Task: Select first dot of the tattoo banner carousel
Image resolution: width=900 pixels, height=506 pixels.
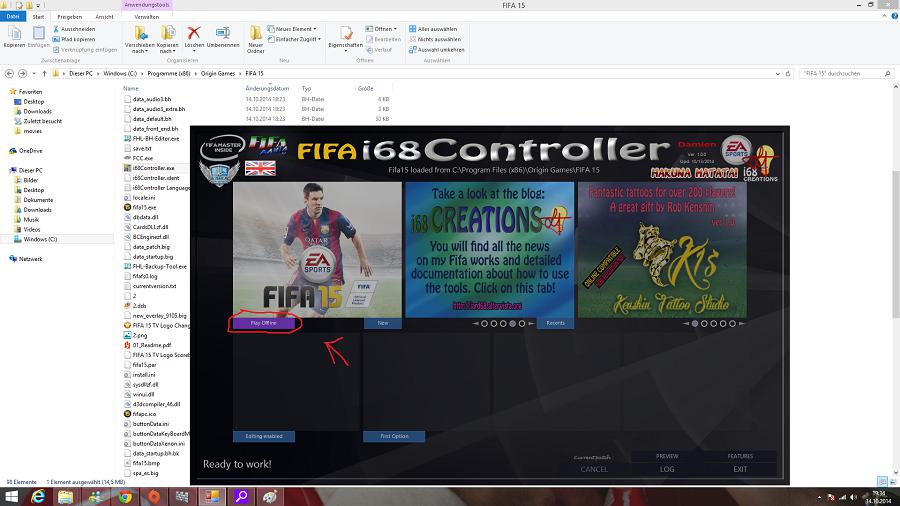Action: pyautogui.click(x=695, y=324)
